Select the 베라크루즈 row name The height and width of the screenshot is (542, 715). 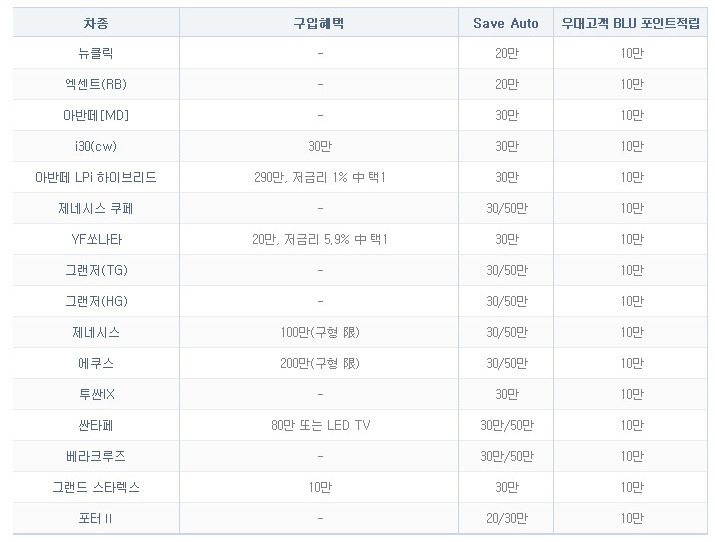pos(96,456)
